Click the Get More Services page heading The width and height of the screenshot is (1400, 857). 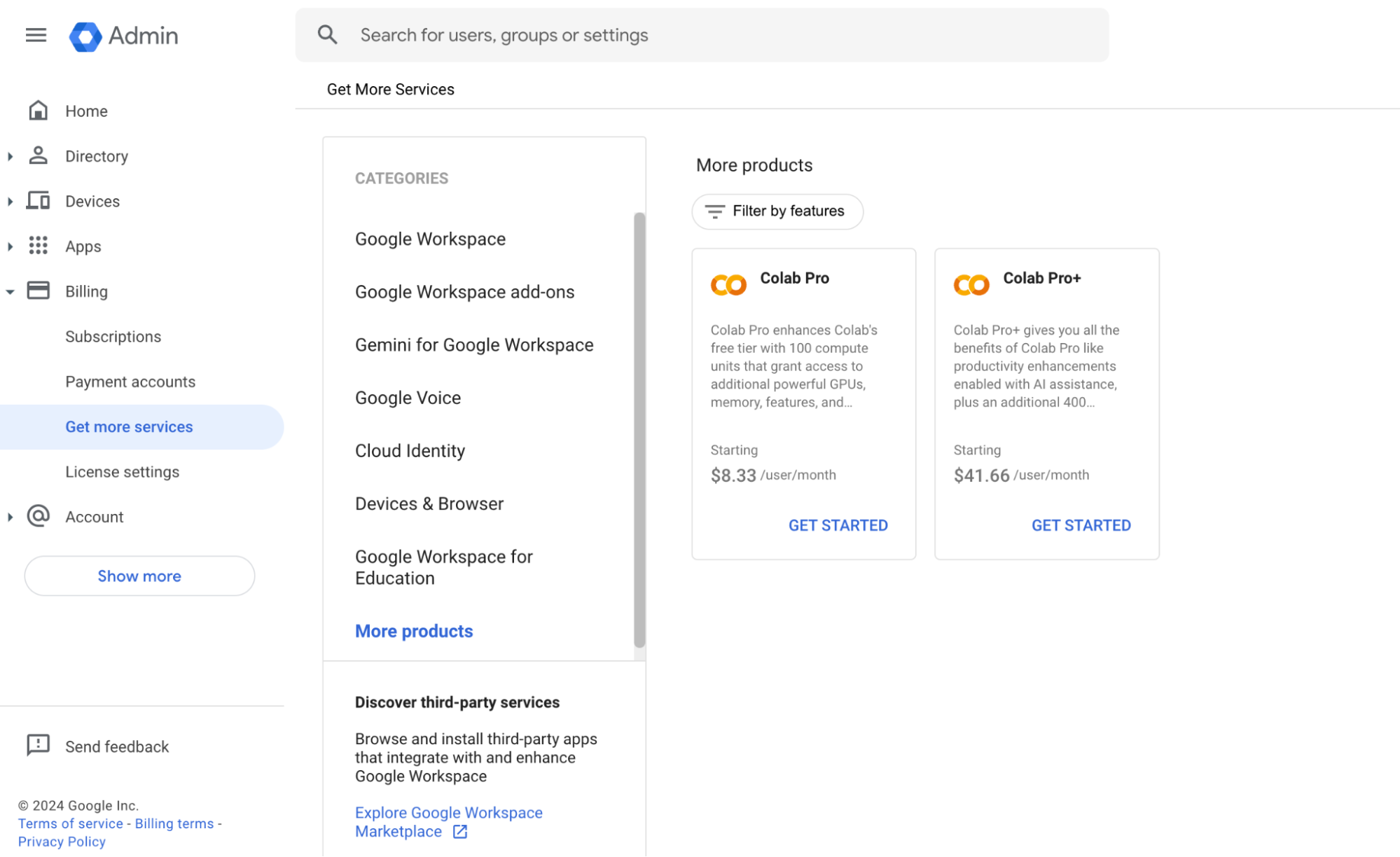390,89
